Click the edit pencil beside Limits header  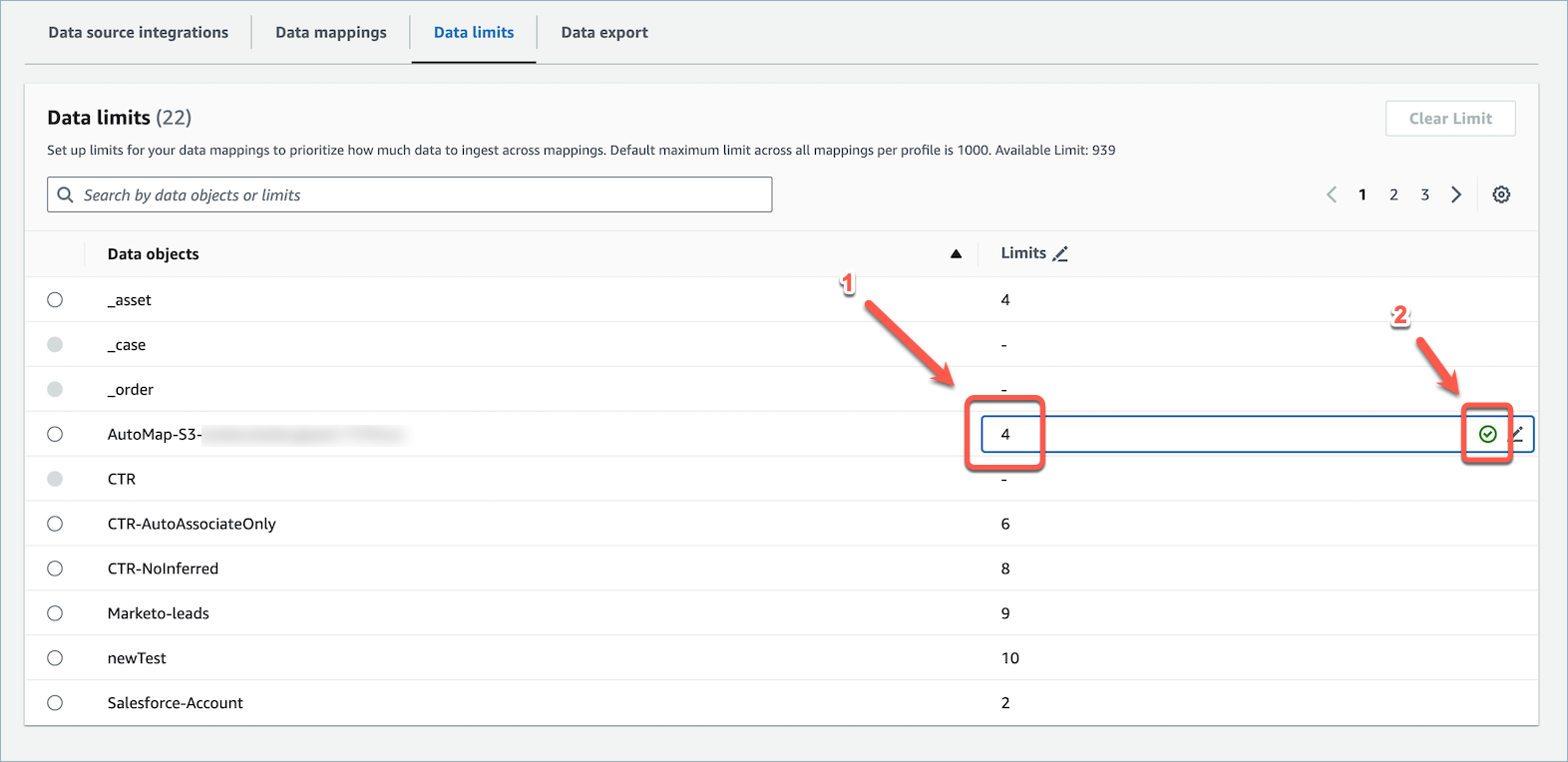pos(1060,254)
